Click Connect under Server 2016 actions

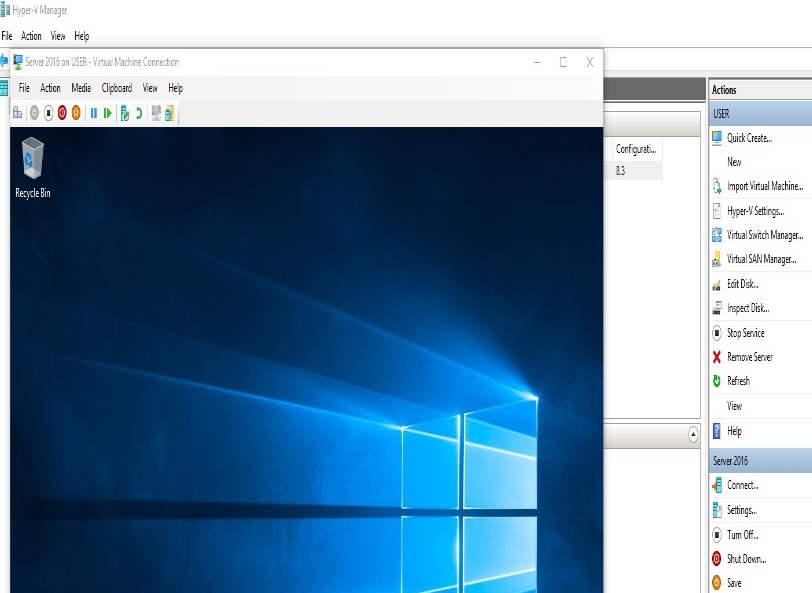click(743, 485)
